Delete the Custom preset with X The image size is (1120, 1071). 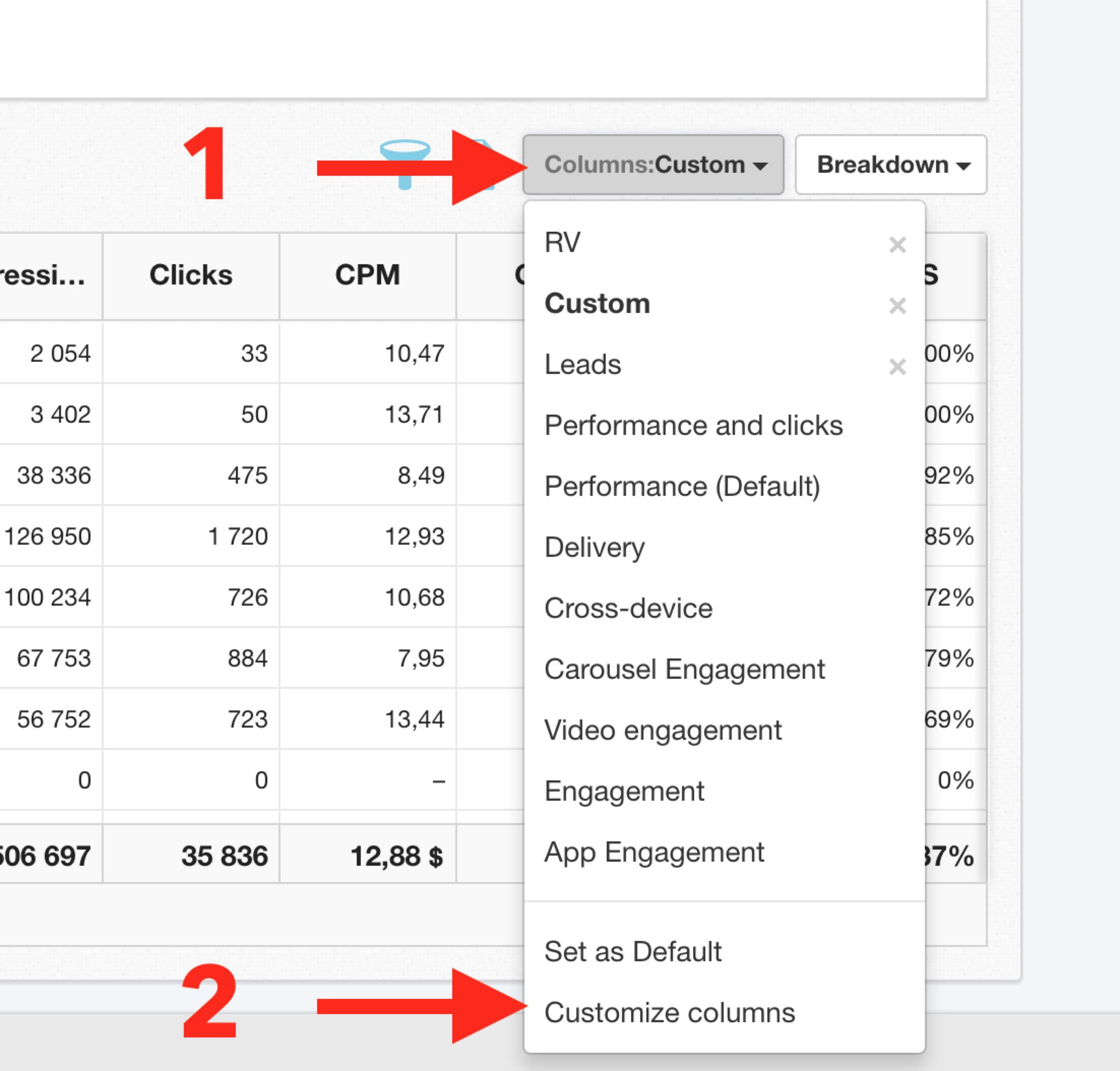click(x=897, y=306)
